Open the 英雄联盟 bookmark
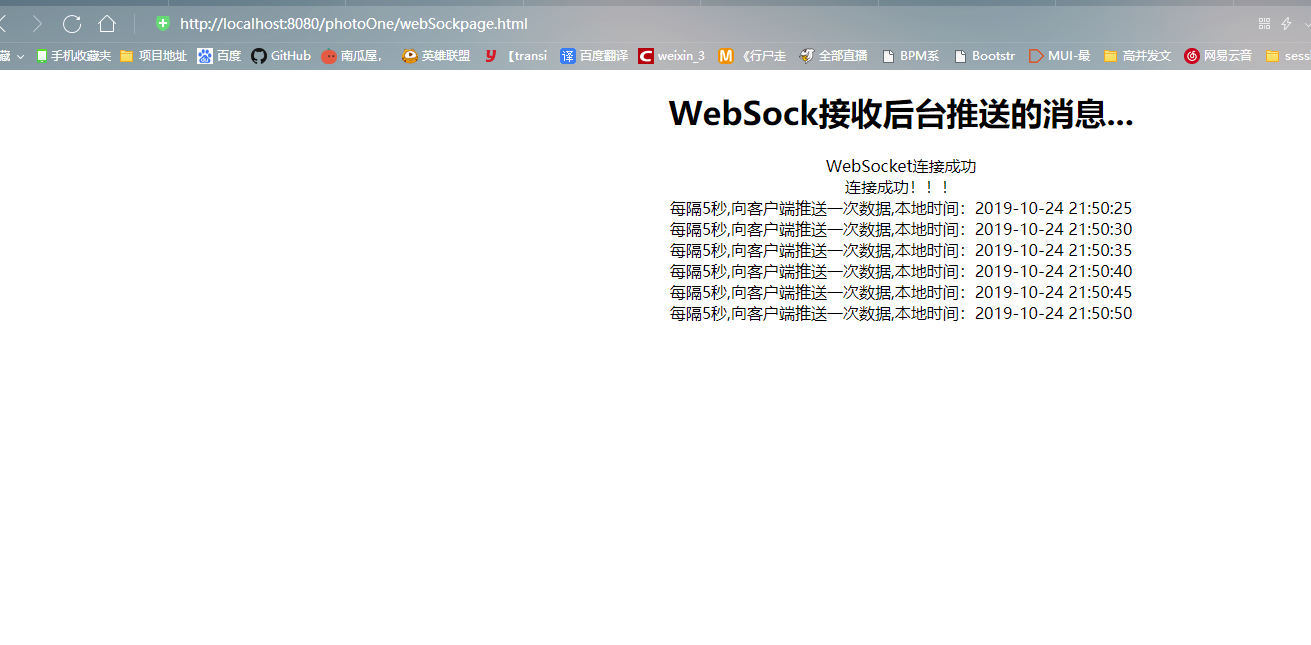This screenshot has width=1311, height=645. [x=436, y=56]
